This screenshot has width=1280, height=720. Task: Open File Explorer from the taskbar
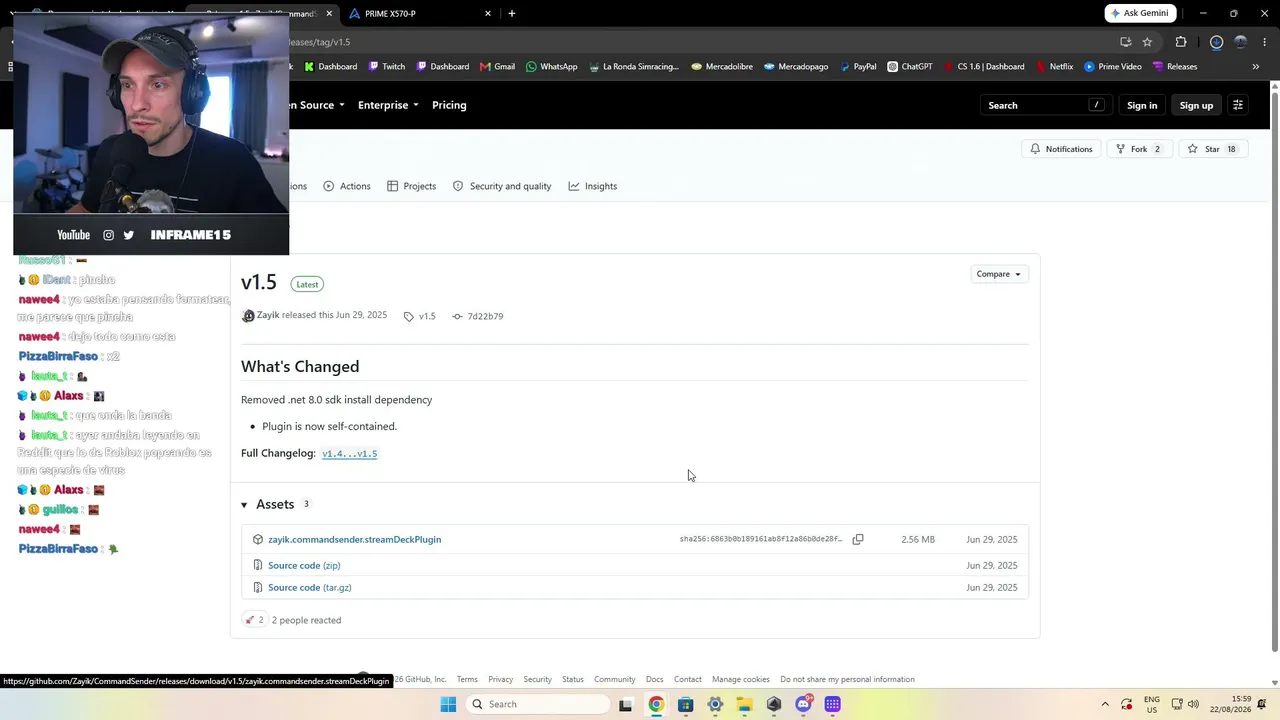click(744, 704)
